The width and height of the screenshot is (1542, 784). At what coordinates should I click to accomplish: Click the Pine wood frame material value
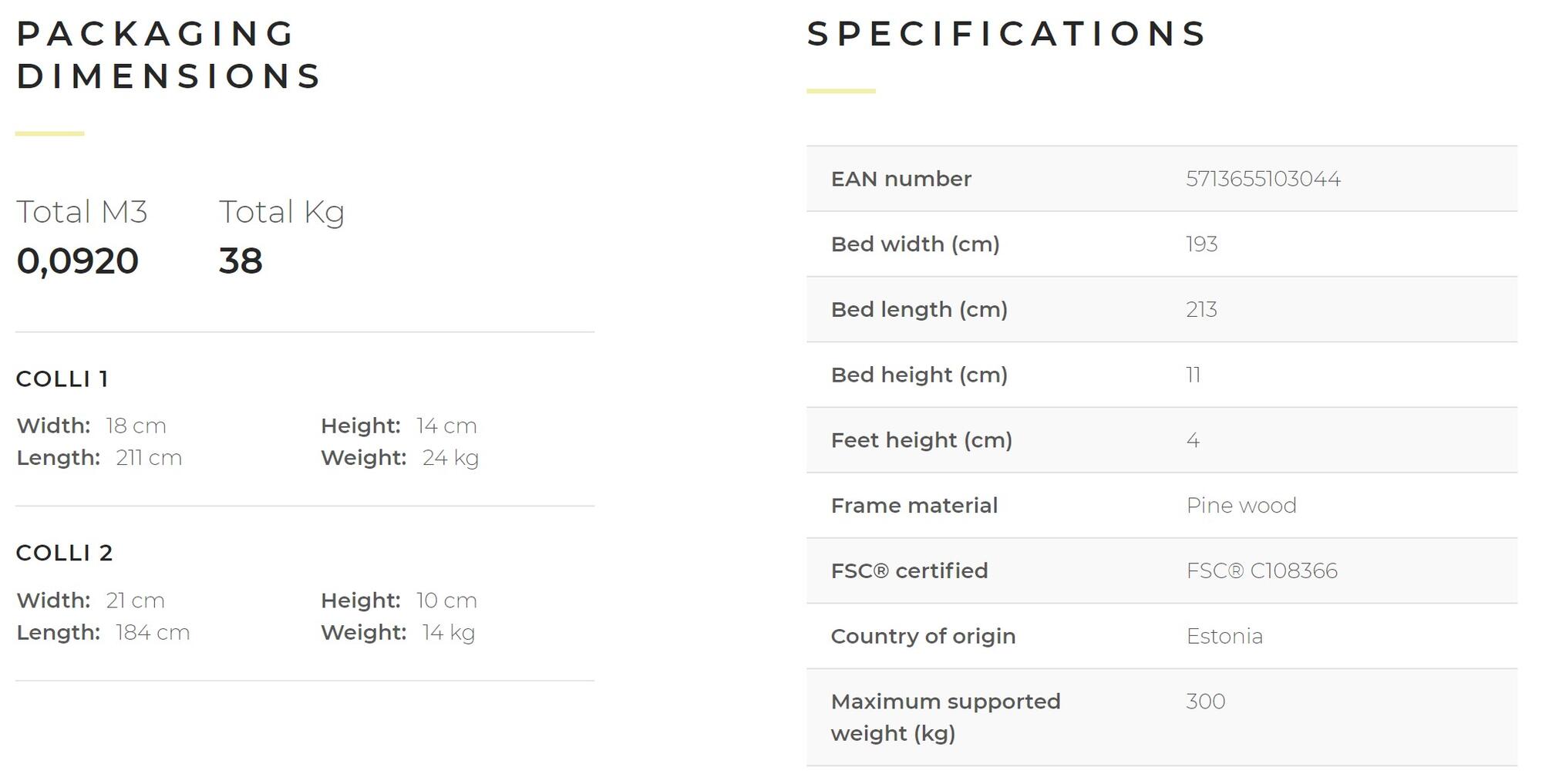[1241, 506]
